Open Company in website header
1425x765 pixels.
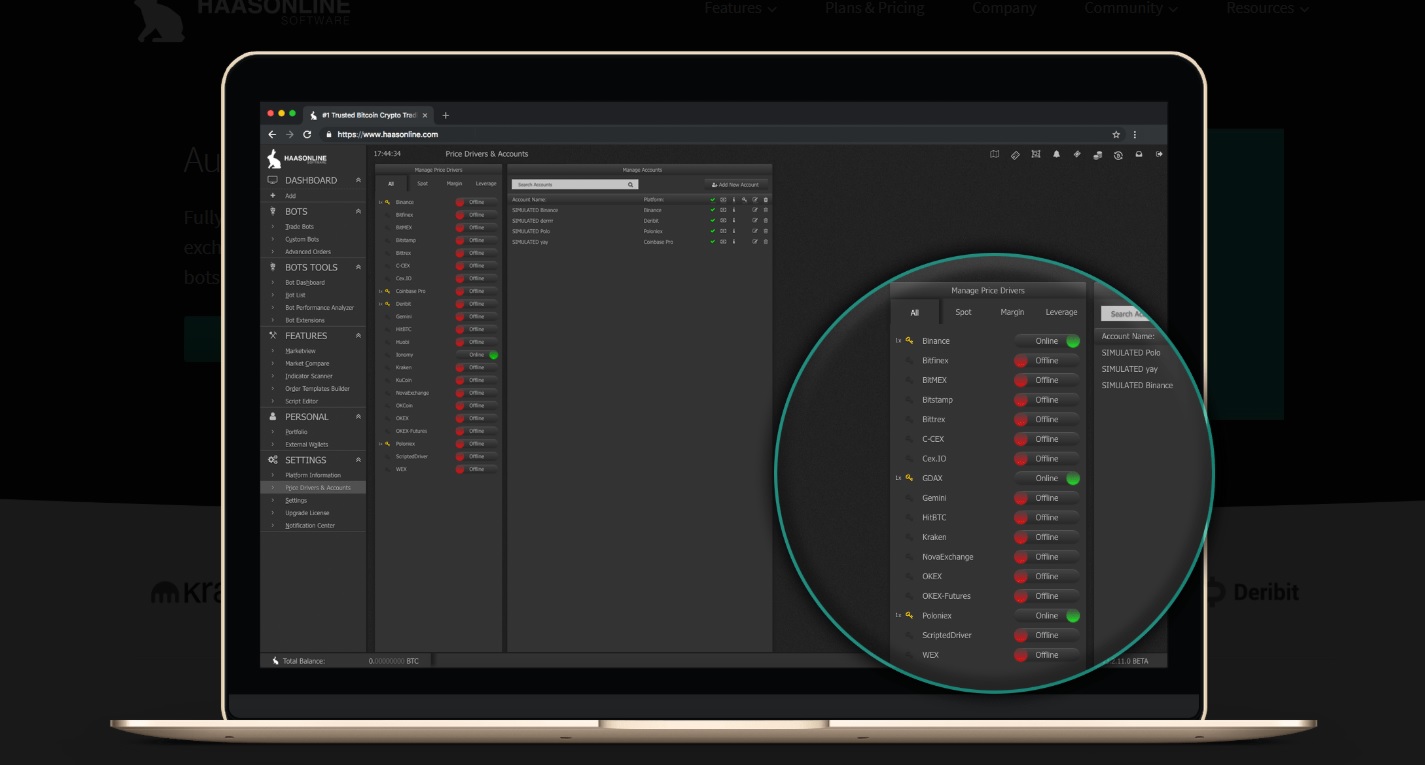click(x=1004, y=8)
